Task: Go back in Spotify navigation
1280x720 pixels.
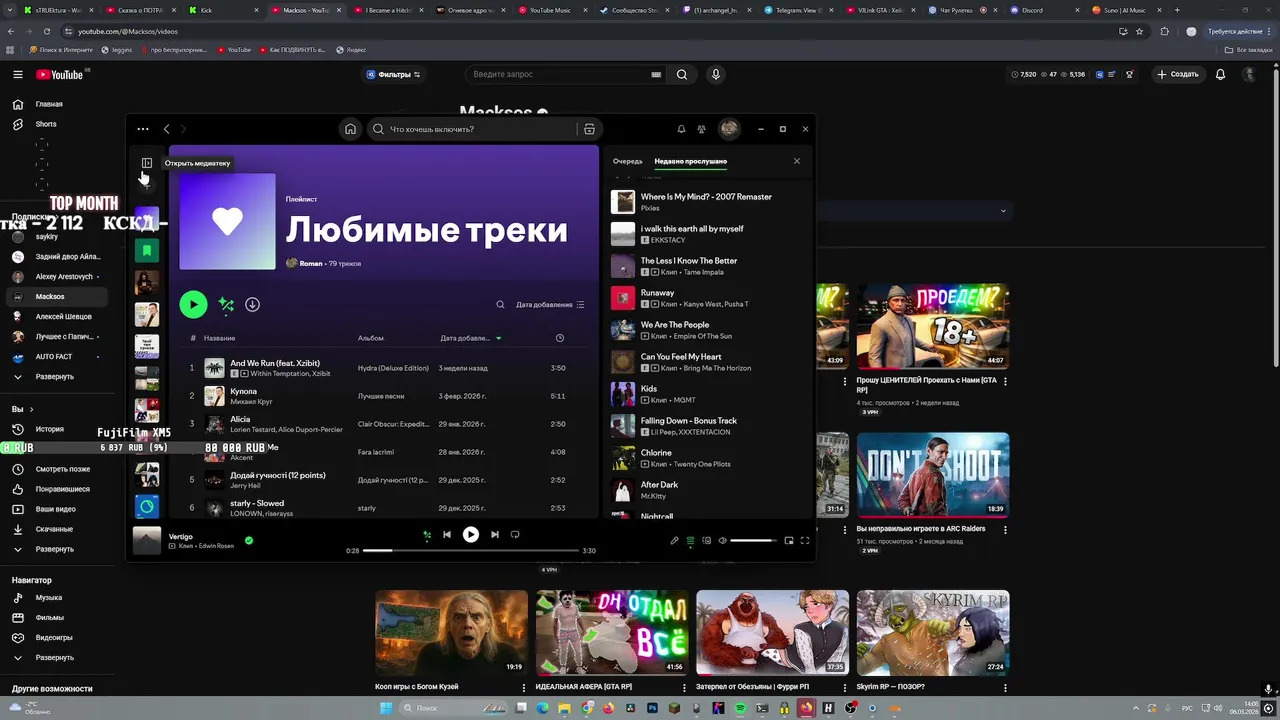Action: pos(167,129)
